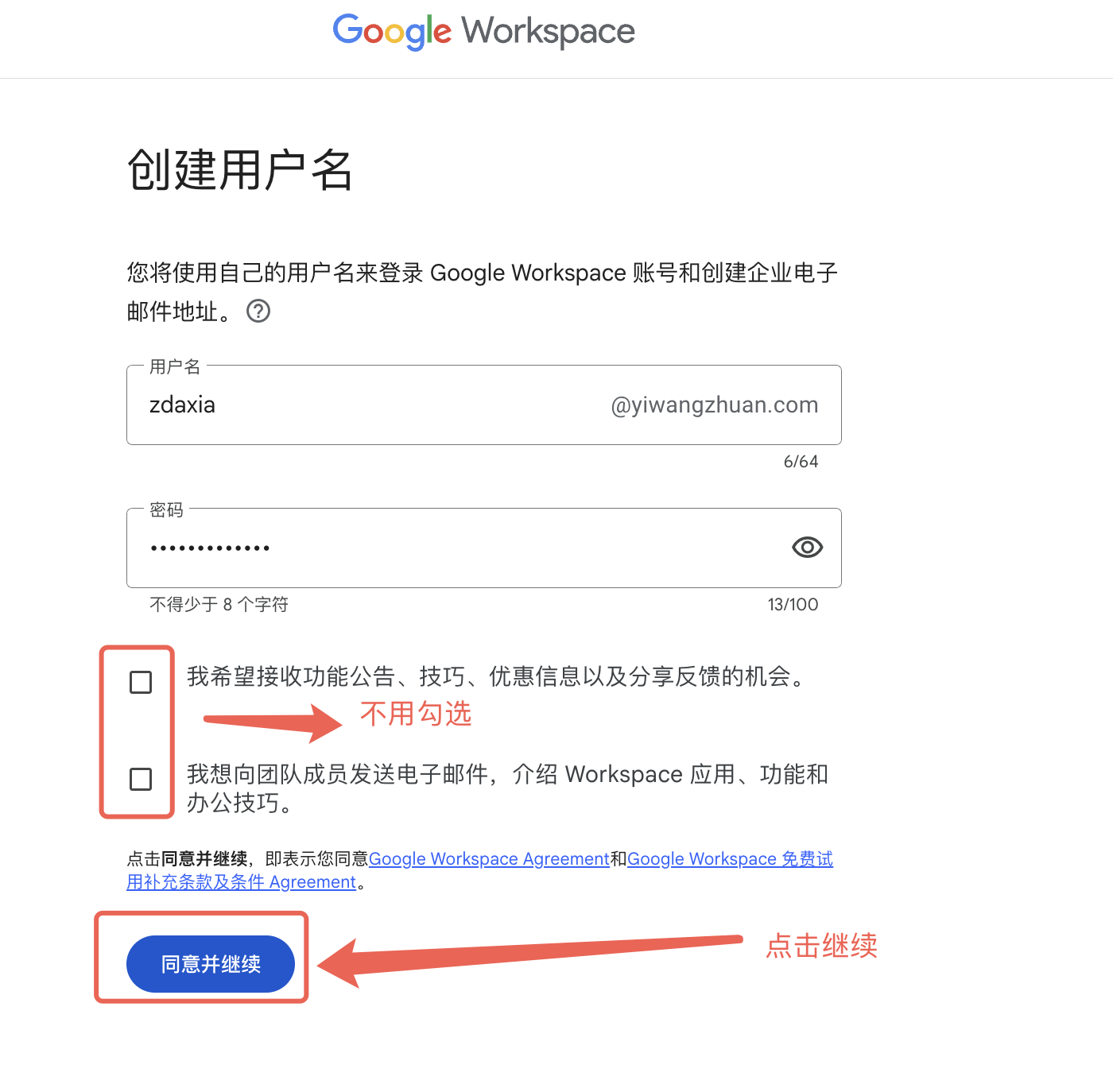Click the Google Workspace logo
Image resolution: width=1113 pixels, height=1092 pixels.
pyautogui.click(x=483, y=32)
